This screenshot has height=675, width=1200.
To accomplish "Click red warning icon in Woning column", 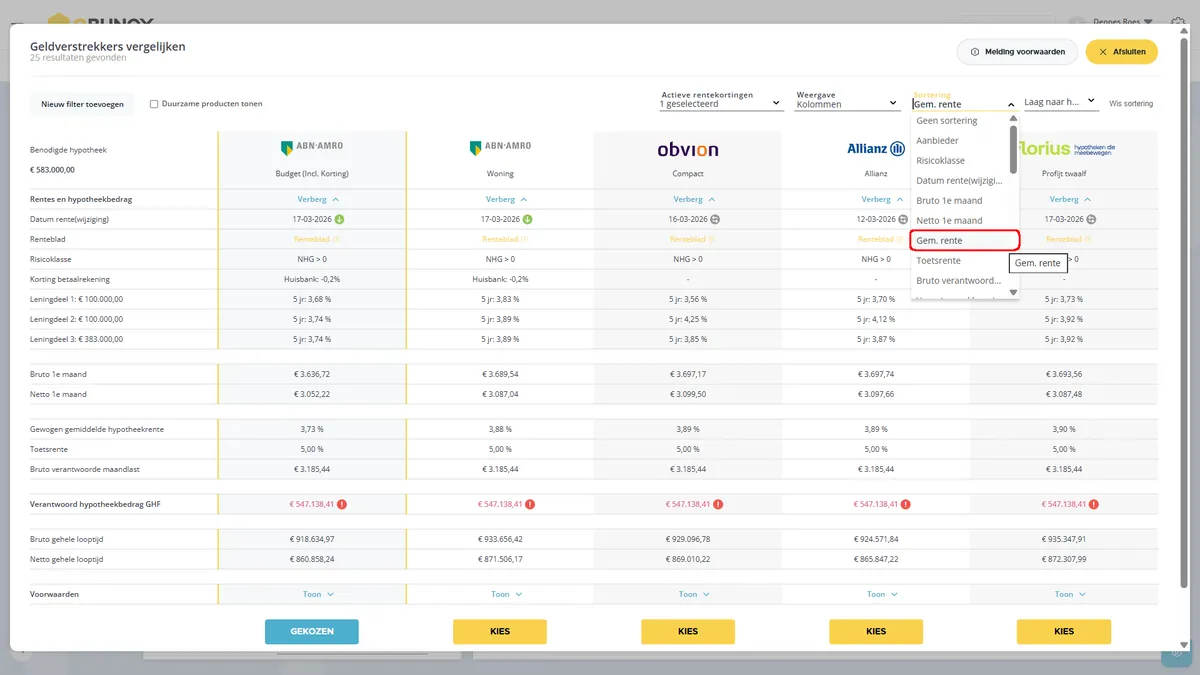I will tap(530, 504).
